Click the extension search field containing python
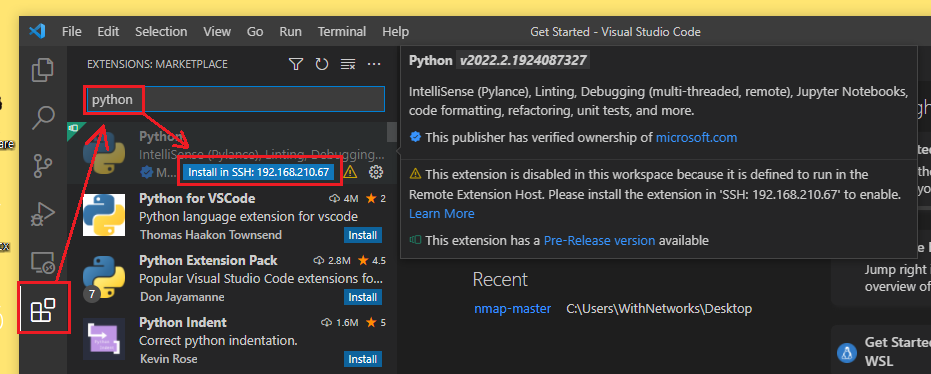Viewport: 931px width, 374px height. click(236, 99)
